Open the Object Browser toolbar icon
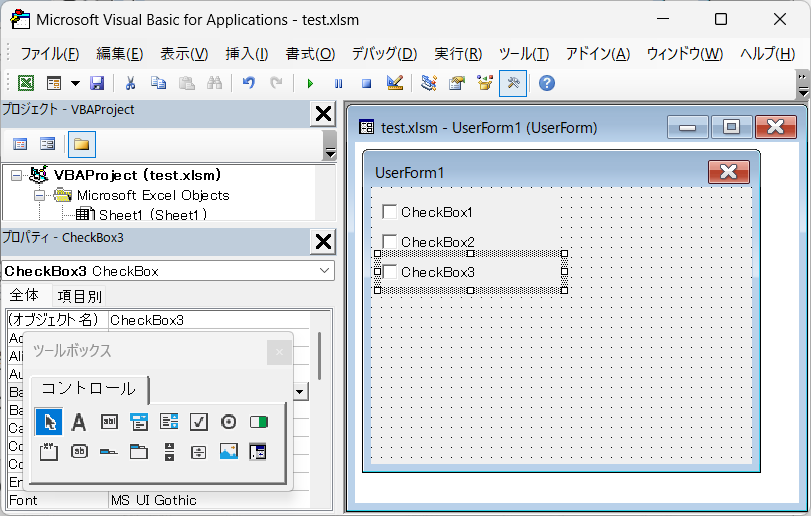 point(485,83)
